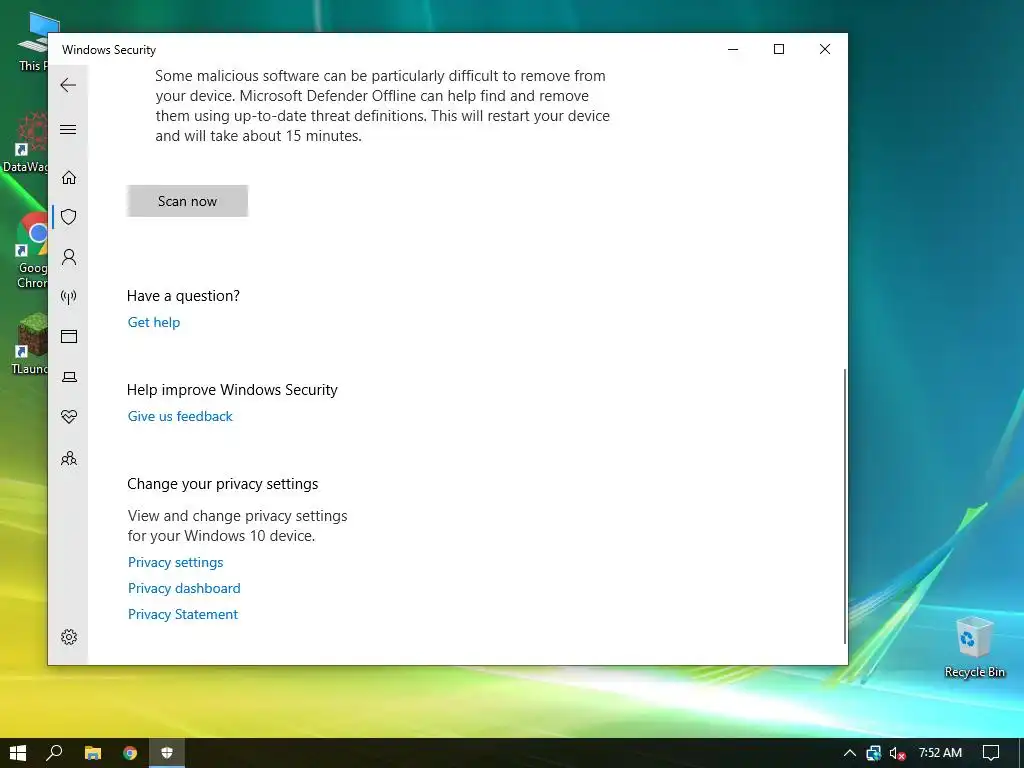Click the Windows Security title text

tap(109, 50)
